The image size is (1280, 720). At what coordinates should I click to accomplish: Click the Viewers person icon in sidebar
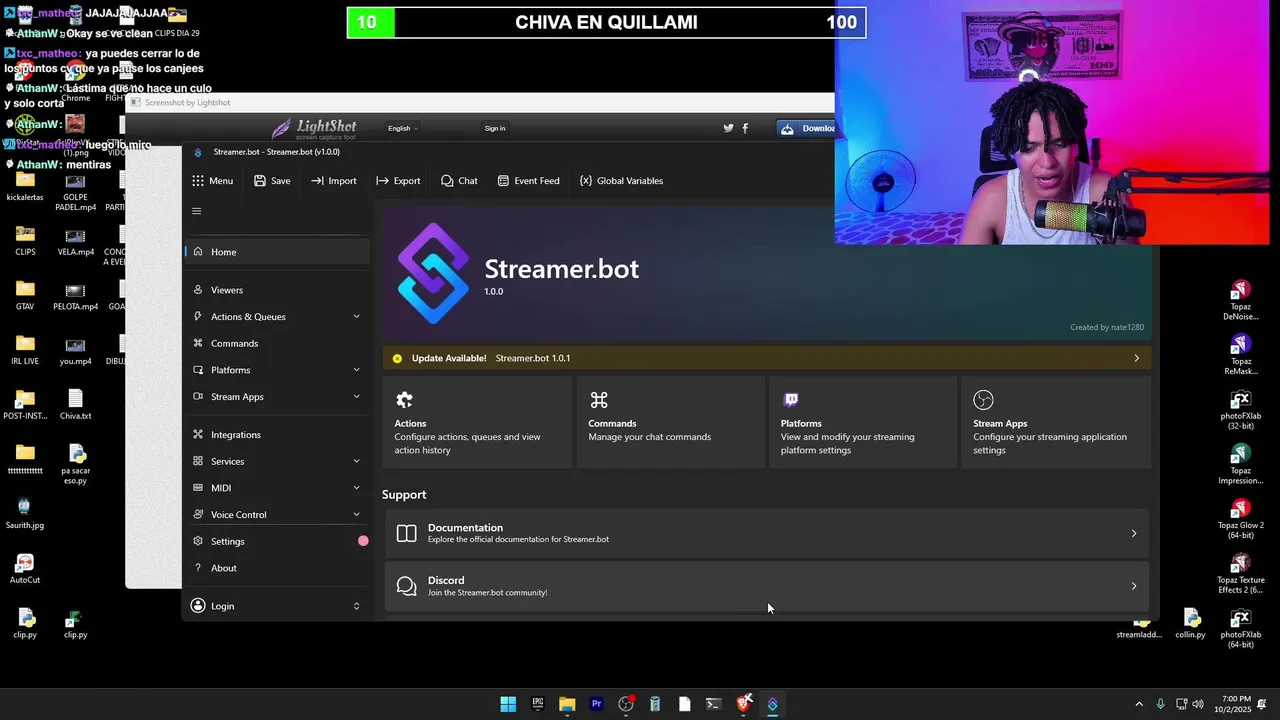198,290
